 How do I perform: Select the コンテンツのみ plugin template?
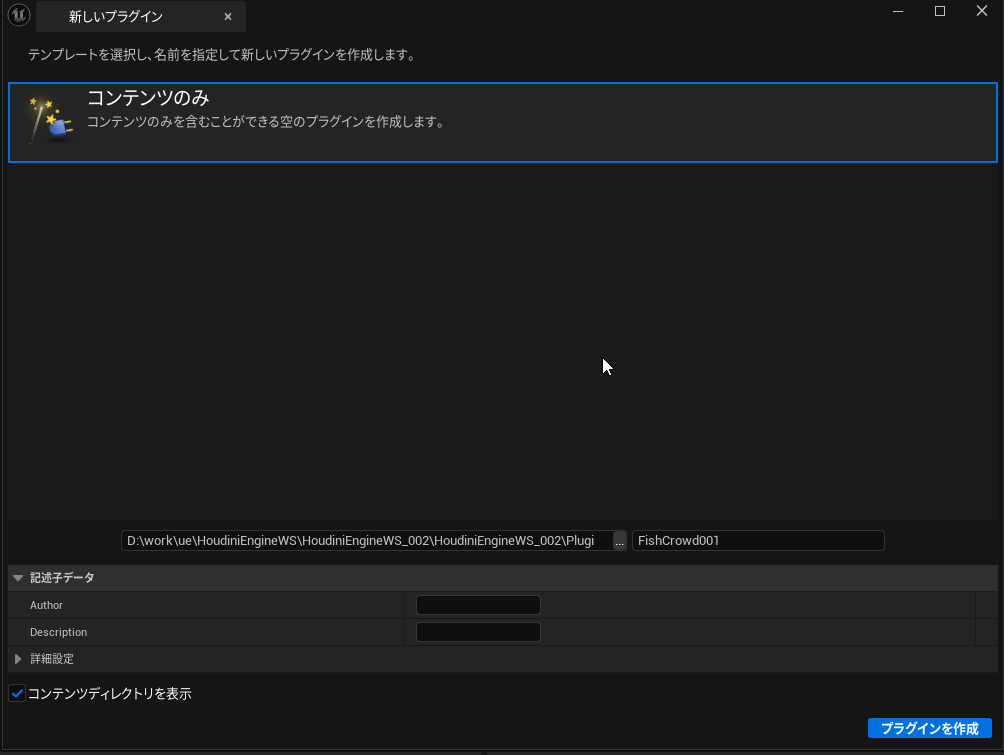click(x=503, y=122)
